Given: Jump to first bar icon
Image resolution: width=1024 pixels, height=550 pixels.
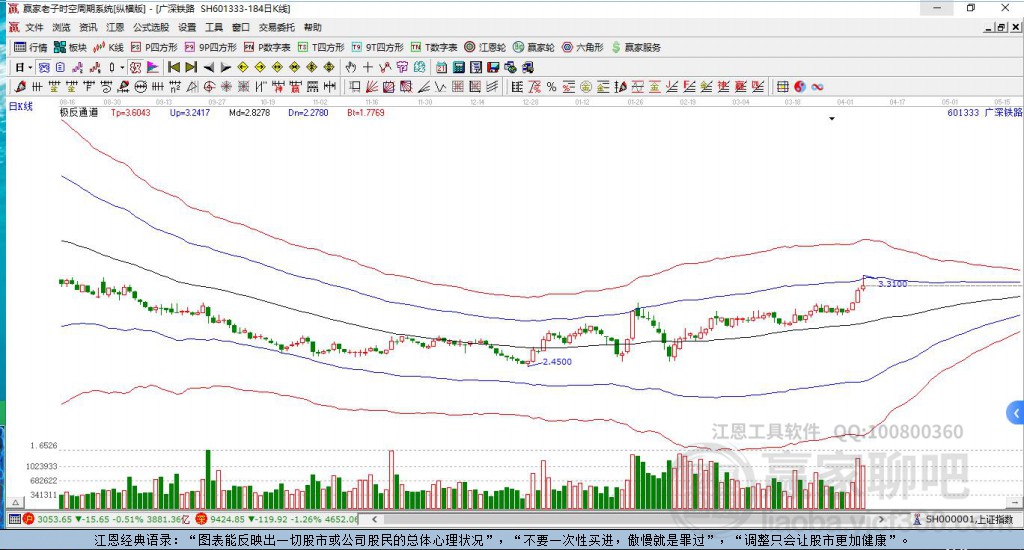Looking at the screenshot, I should click(174, 67).
